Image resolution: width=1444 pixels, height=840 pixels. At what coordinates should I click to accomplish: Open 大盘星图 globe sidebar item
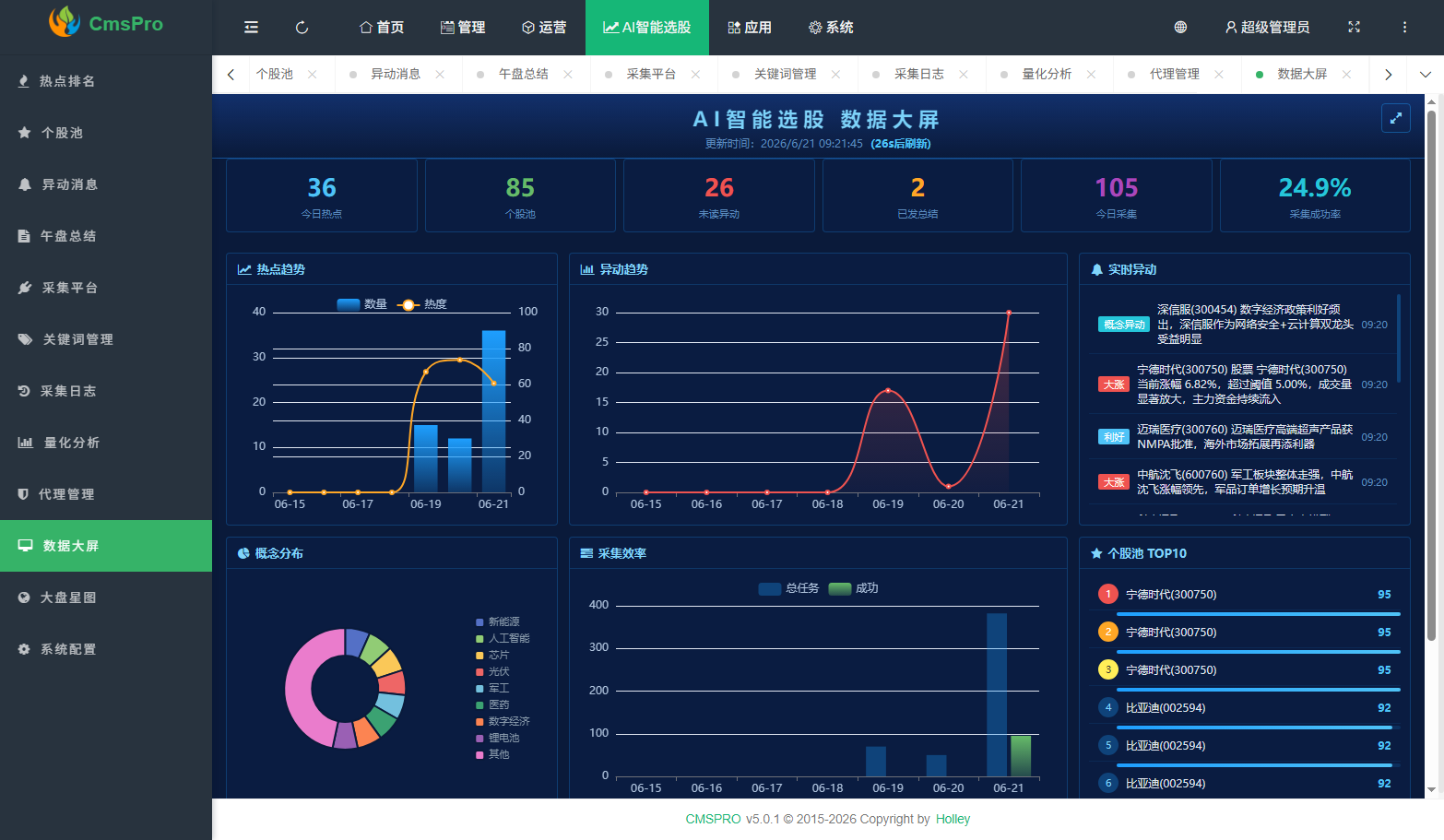(x=106, y=597)
